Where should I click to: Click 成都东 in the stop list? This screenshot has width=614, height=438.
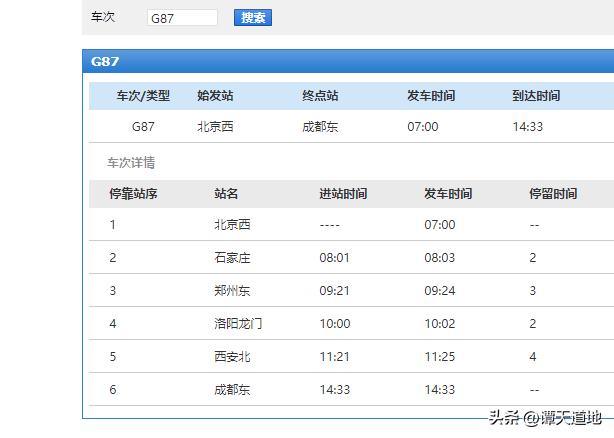(232, 389)
